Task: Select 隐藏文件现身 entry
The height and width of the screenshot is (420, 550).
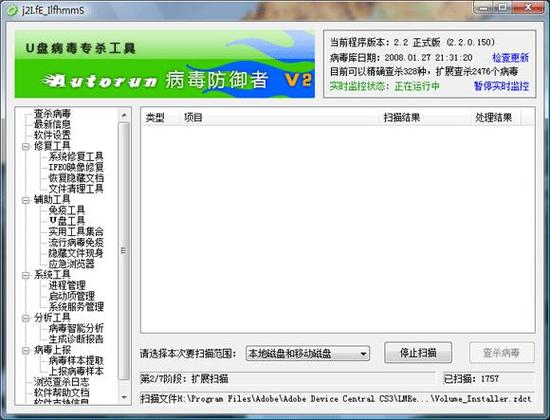Action: tap(76, 253)
